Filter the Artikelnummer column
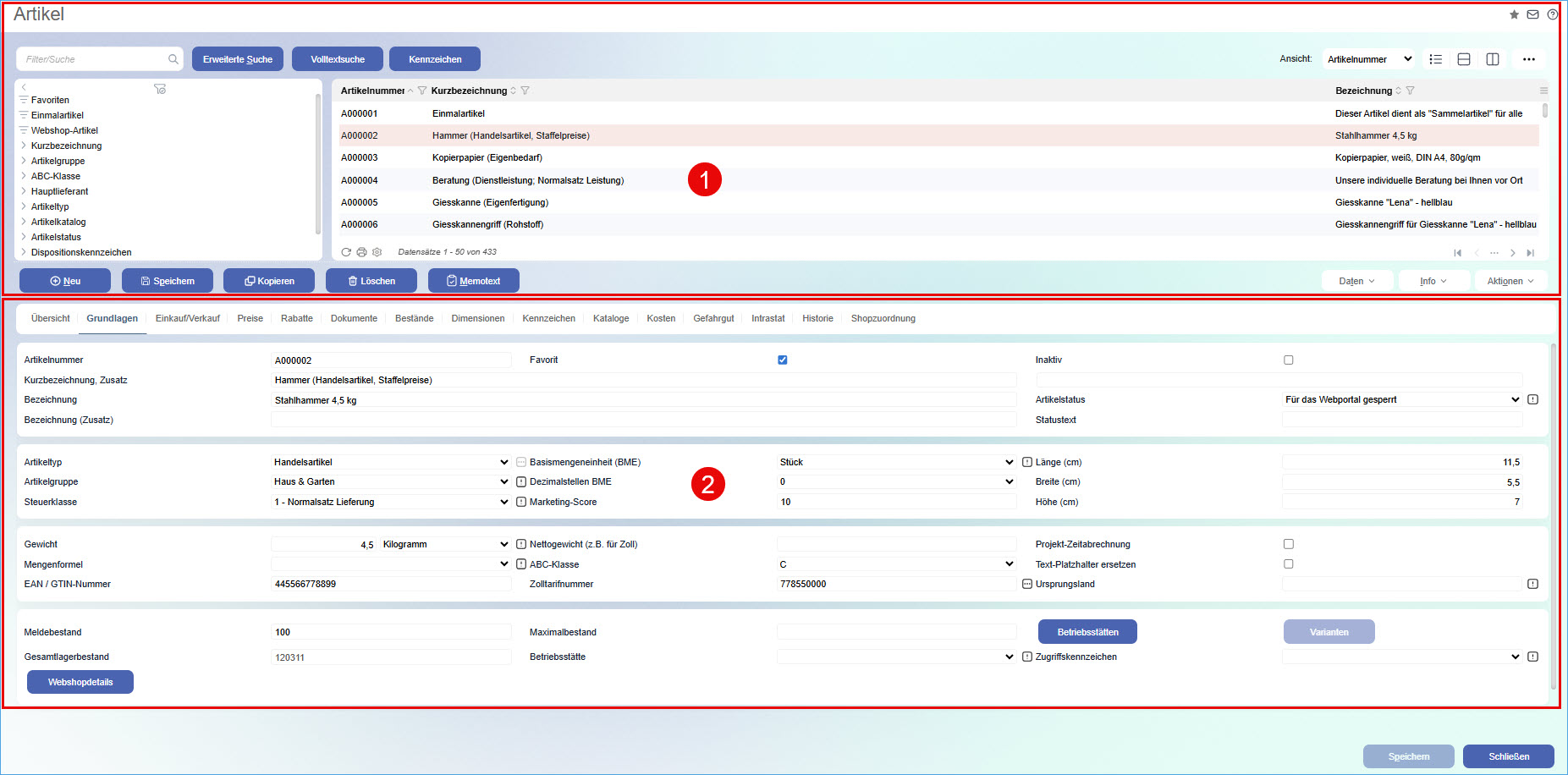Viewport: 1568px width, 775px height. point(422,91)
